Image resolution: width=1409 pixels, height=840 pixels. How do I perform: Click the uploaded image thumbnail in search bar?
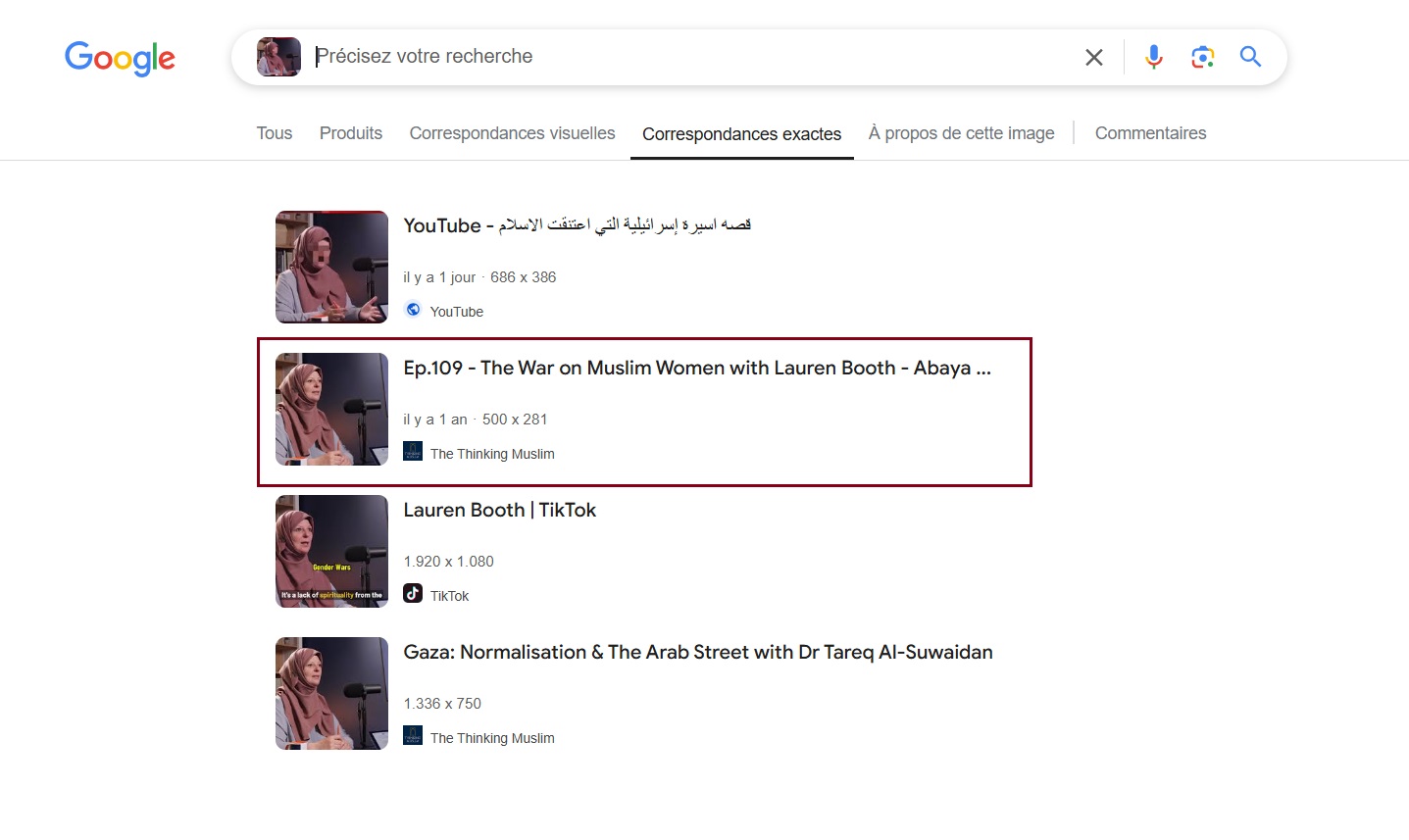click(278, 57)
